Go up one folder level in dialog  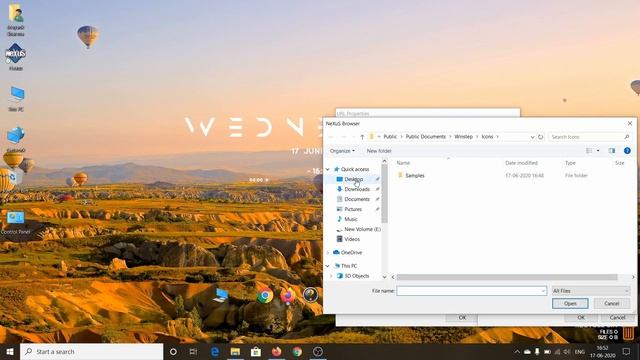[x=362, y=137]
